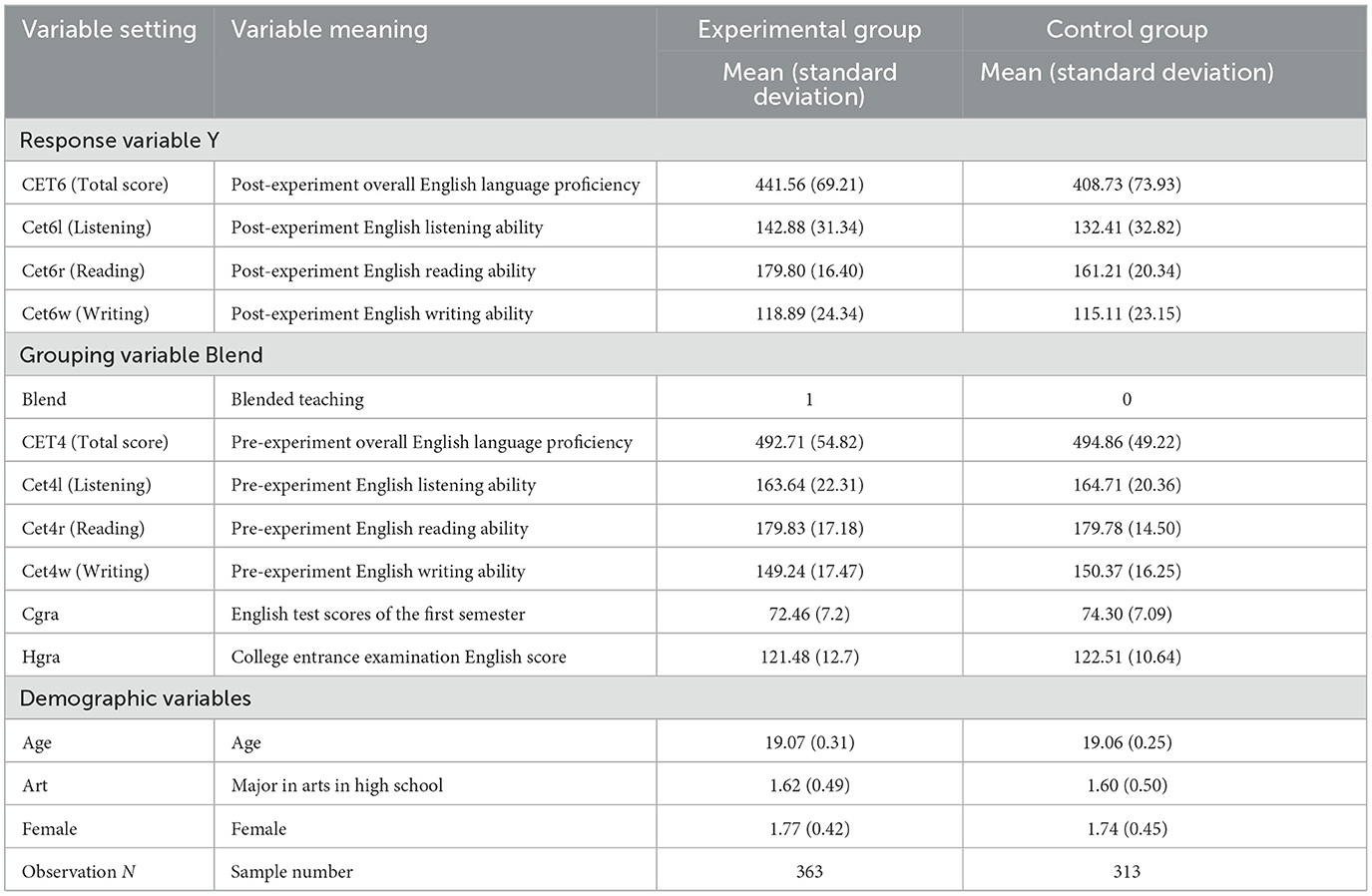Click the value 408.73 (73.93)
The image size is (1372, 896).
tap(1127, 185)
